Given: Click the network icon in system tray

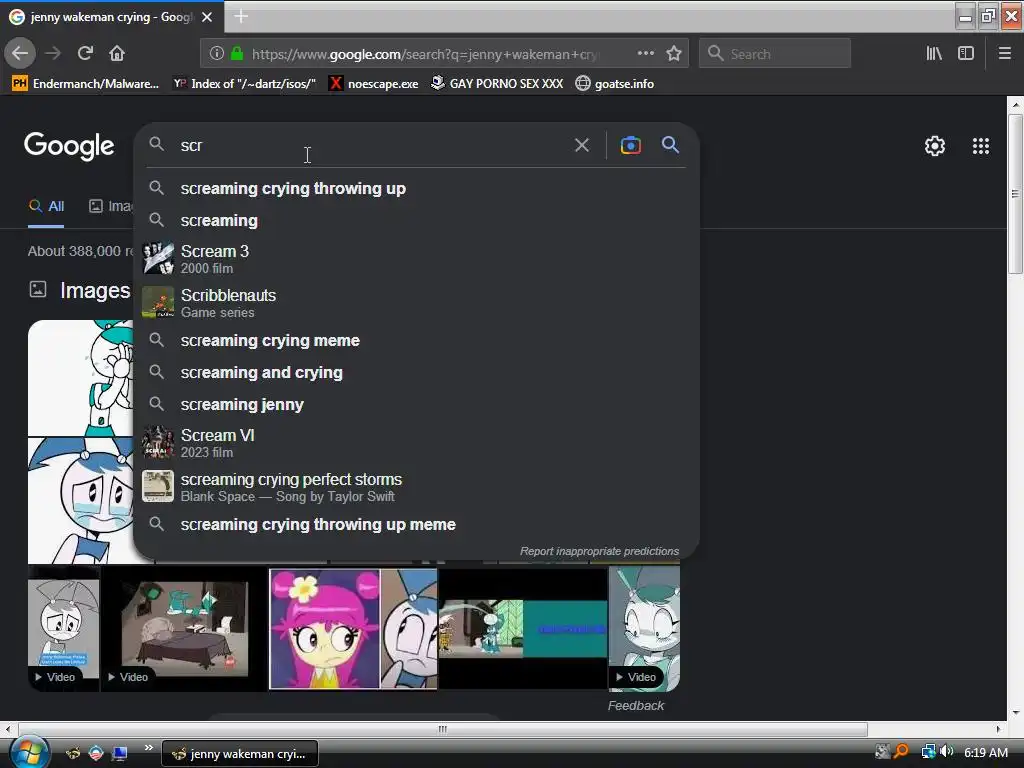Looking at the screenshot, I should point(928,752).
